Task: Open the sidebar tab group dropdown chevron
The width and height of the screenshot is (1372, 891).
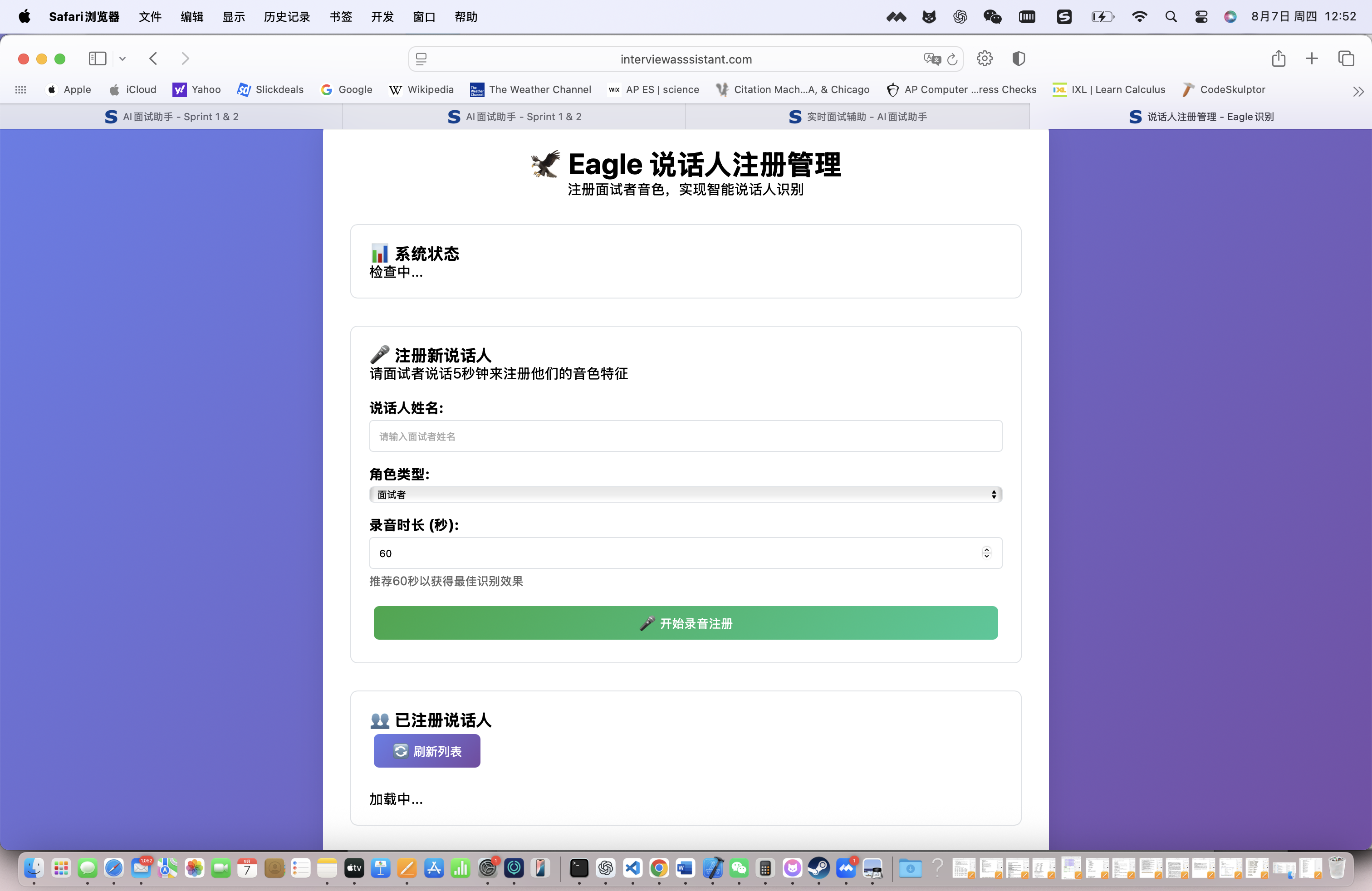Action: coord(123,59)
